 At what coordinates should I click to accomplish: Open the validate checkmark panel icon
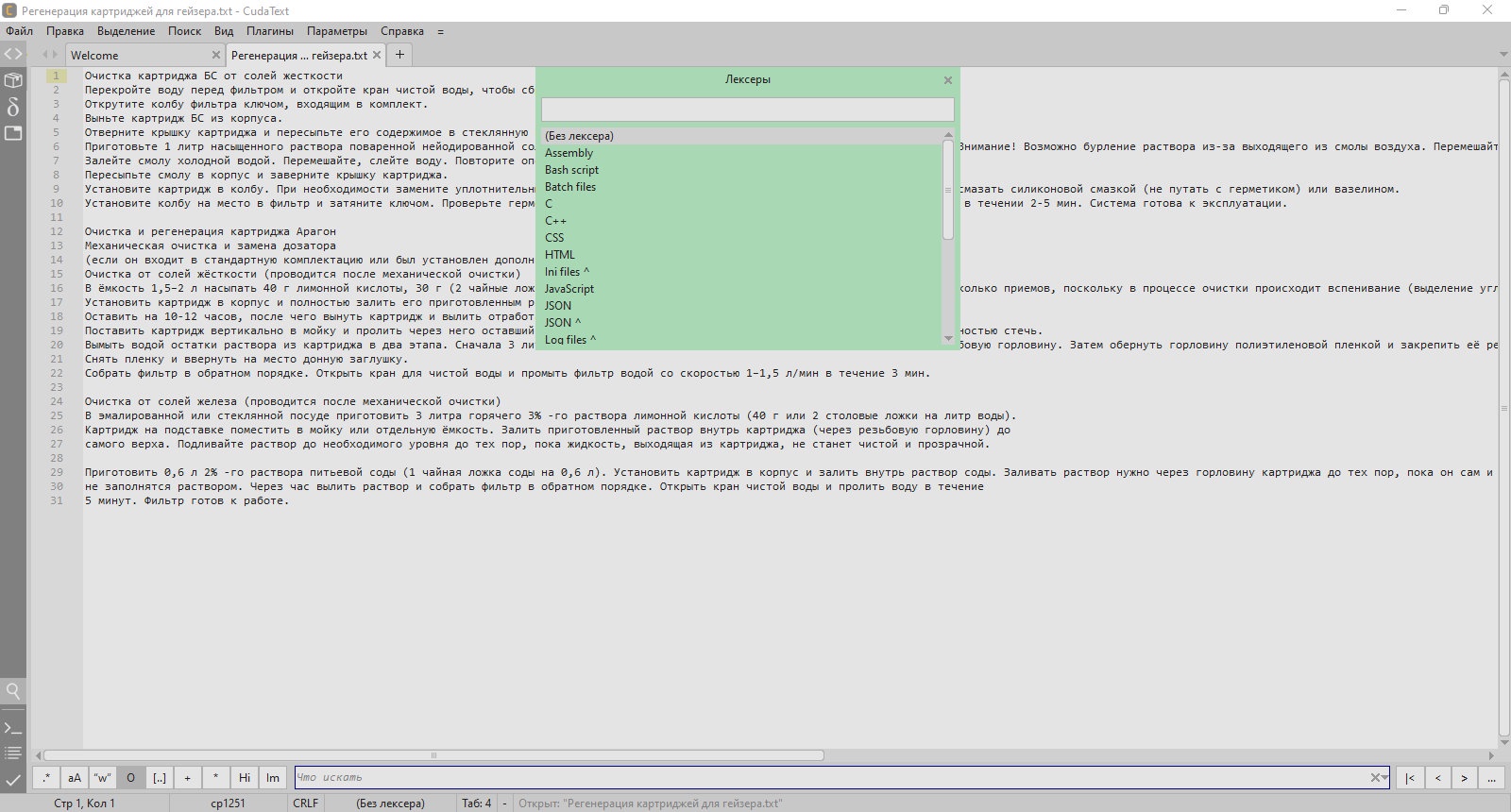tap(13, 780)
